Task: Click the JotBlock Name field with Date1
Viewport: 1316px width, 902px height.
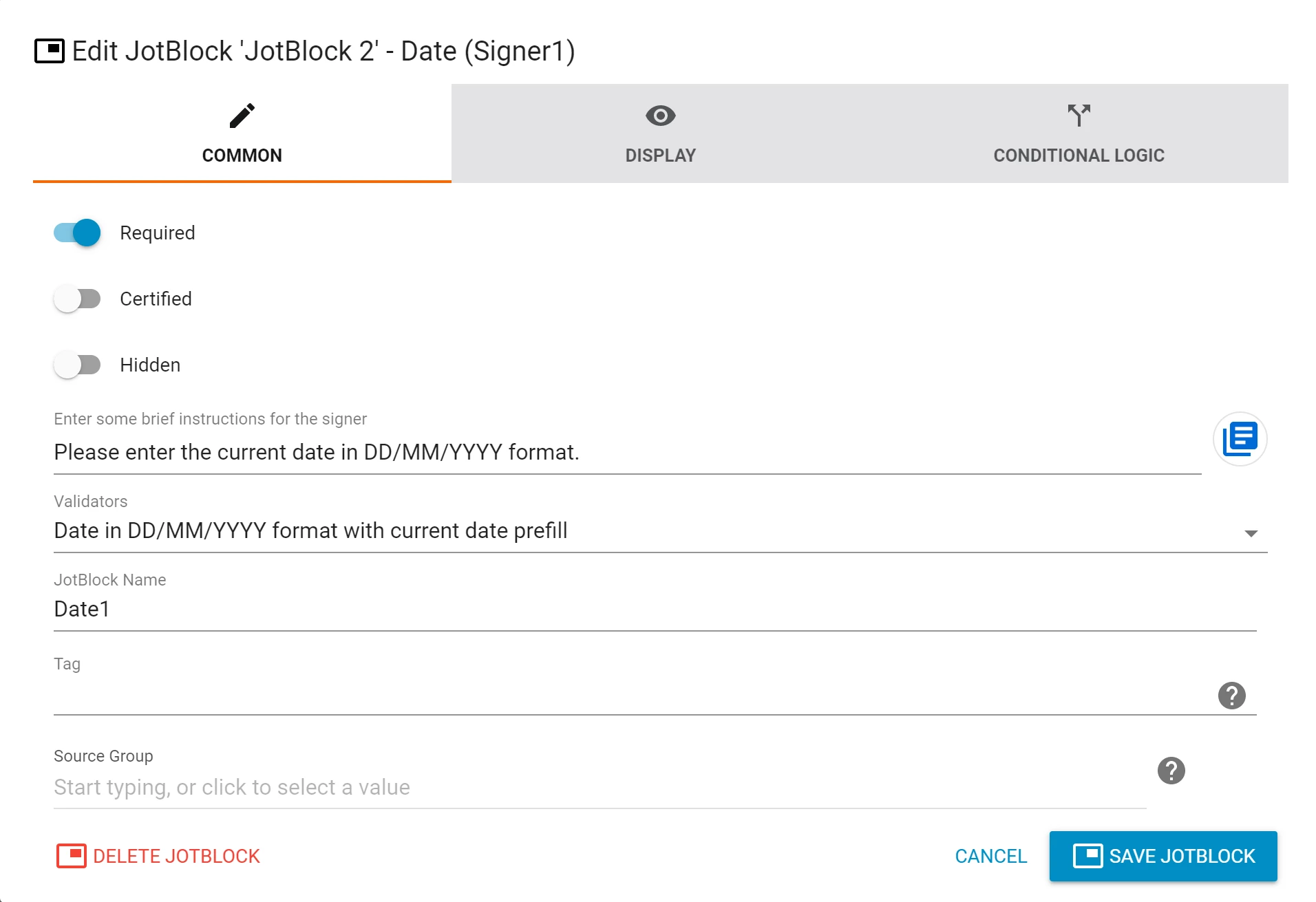Action: click(655, 609)
